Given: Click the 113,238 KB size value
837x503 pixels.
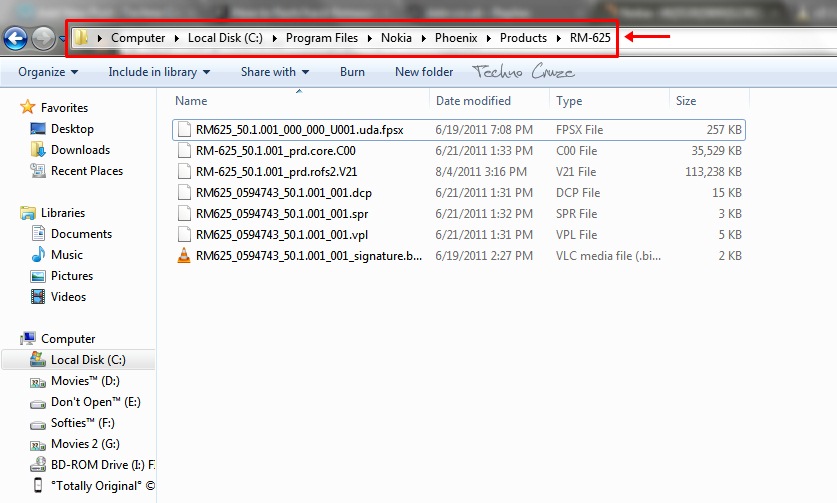Looking at the screenshot, I should pos(713,172).
